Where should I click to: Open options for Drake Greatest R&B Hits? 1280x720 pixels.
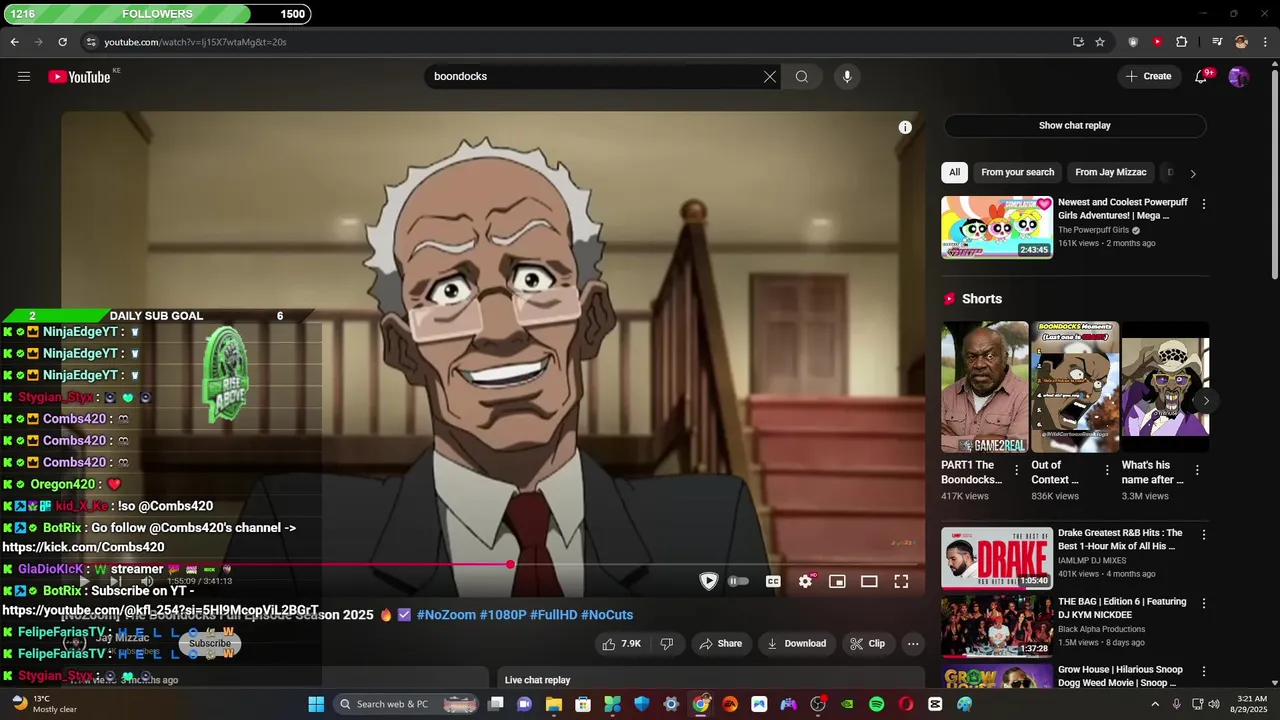[x=1204, y=535]
